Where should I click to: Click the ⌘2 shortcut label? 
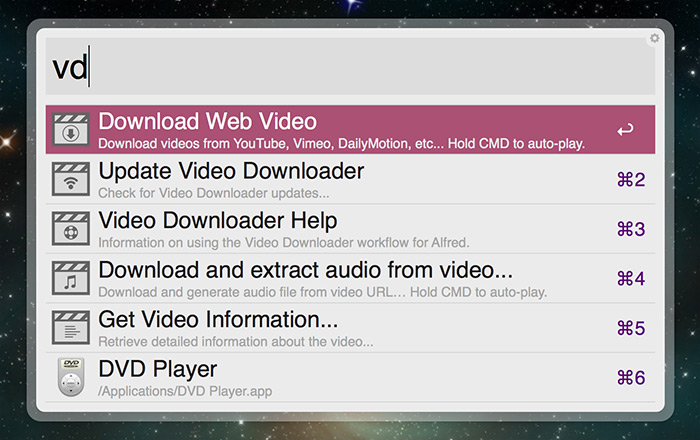[x=630, y=180]
